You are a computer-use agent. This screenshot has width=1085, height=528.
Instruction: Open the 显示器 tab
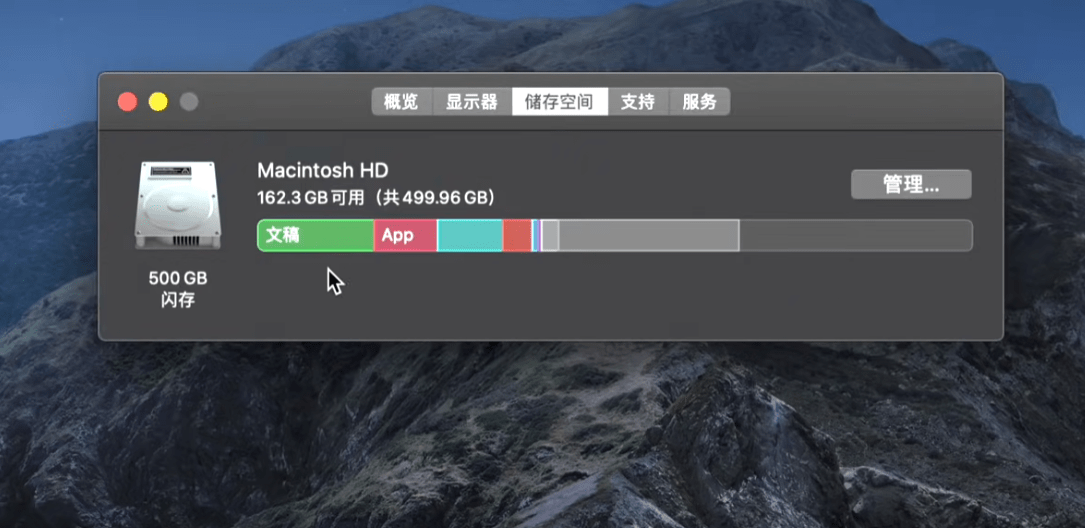point(473,102)
